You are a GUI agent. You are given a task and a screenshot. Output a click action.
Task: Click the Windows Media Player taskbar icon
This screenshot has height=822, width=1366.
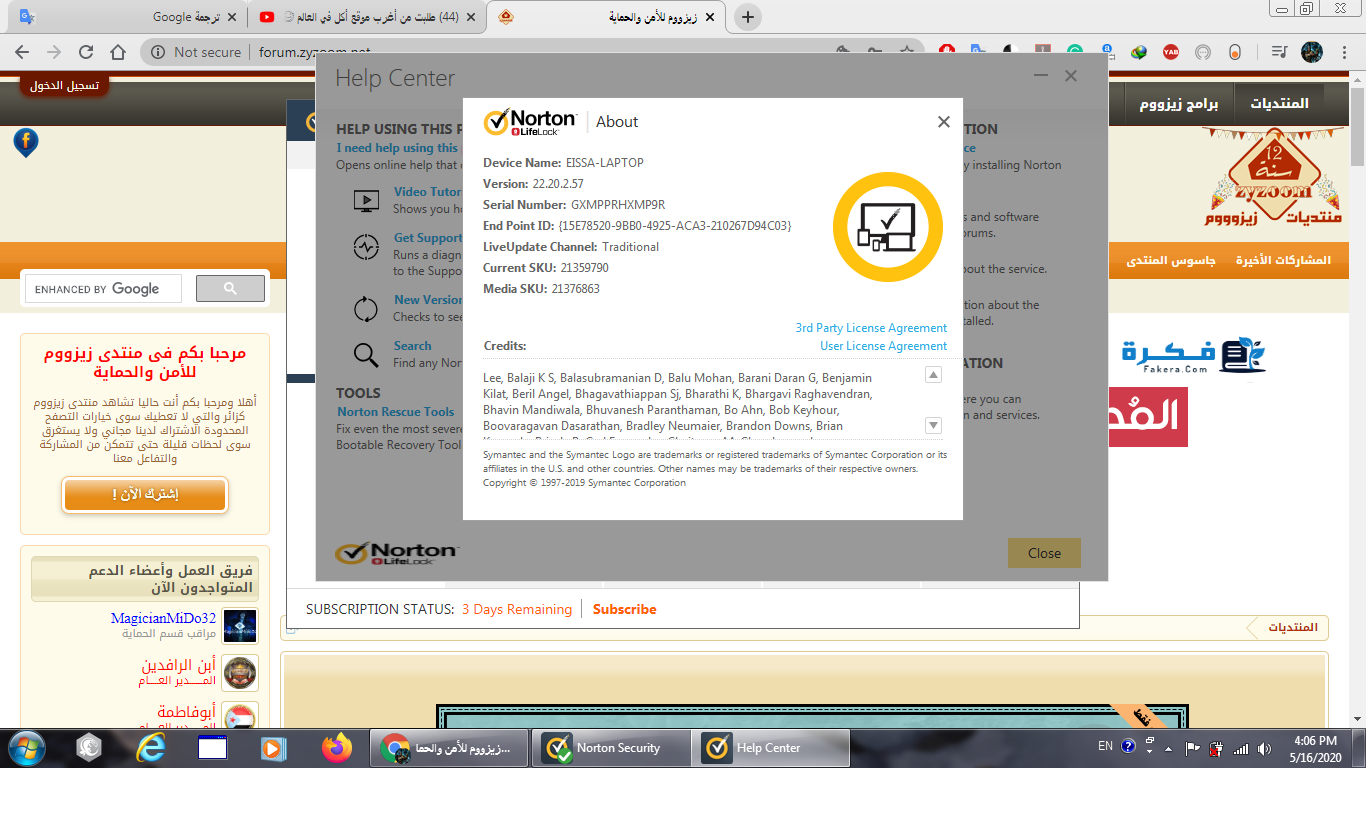click(271, 748)
